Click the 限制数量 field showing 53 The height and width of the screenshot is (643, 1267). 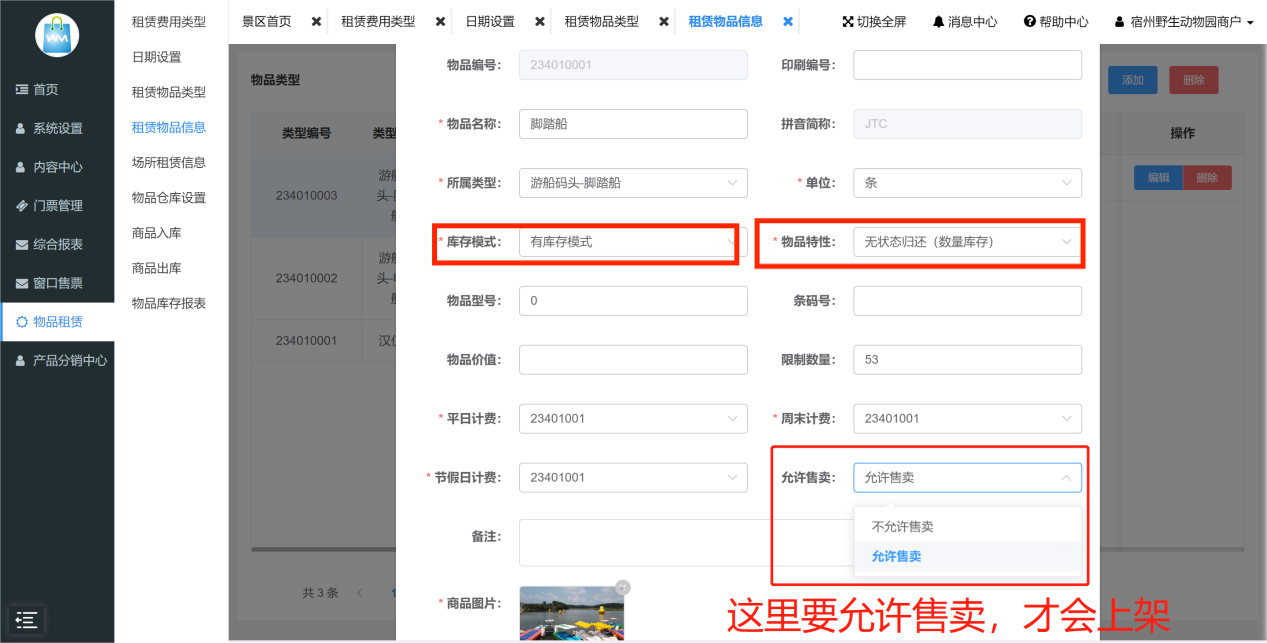[967, 359]
